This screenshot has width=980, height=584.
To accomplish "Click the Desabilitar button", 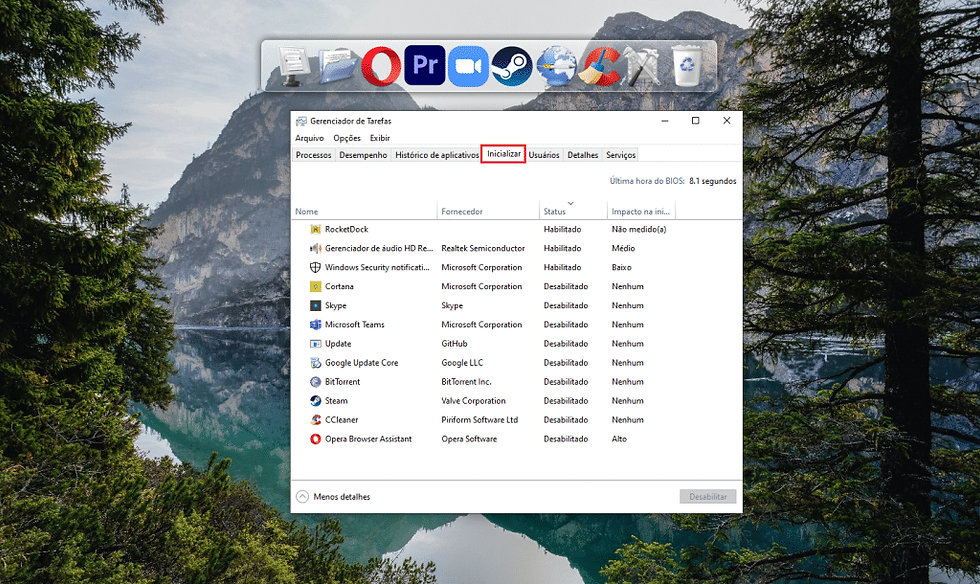I will (x=708, y=496).
